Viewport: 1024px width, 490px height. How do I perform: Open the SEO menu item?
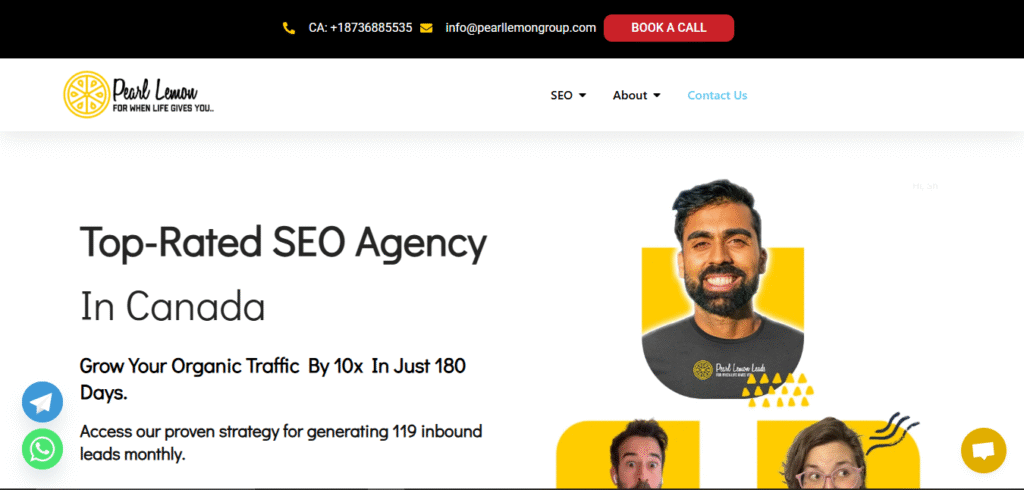pyautogui.click(x=561, y=95)
